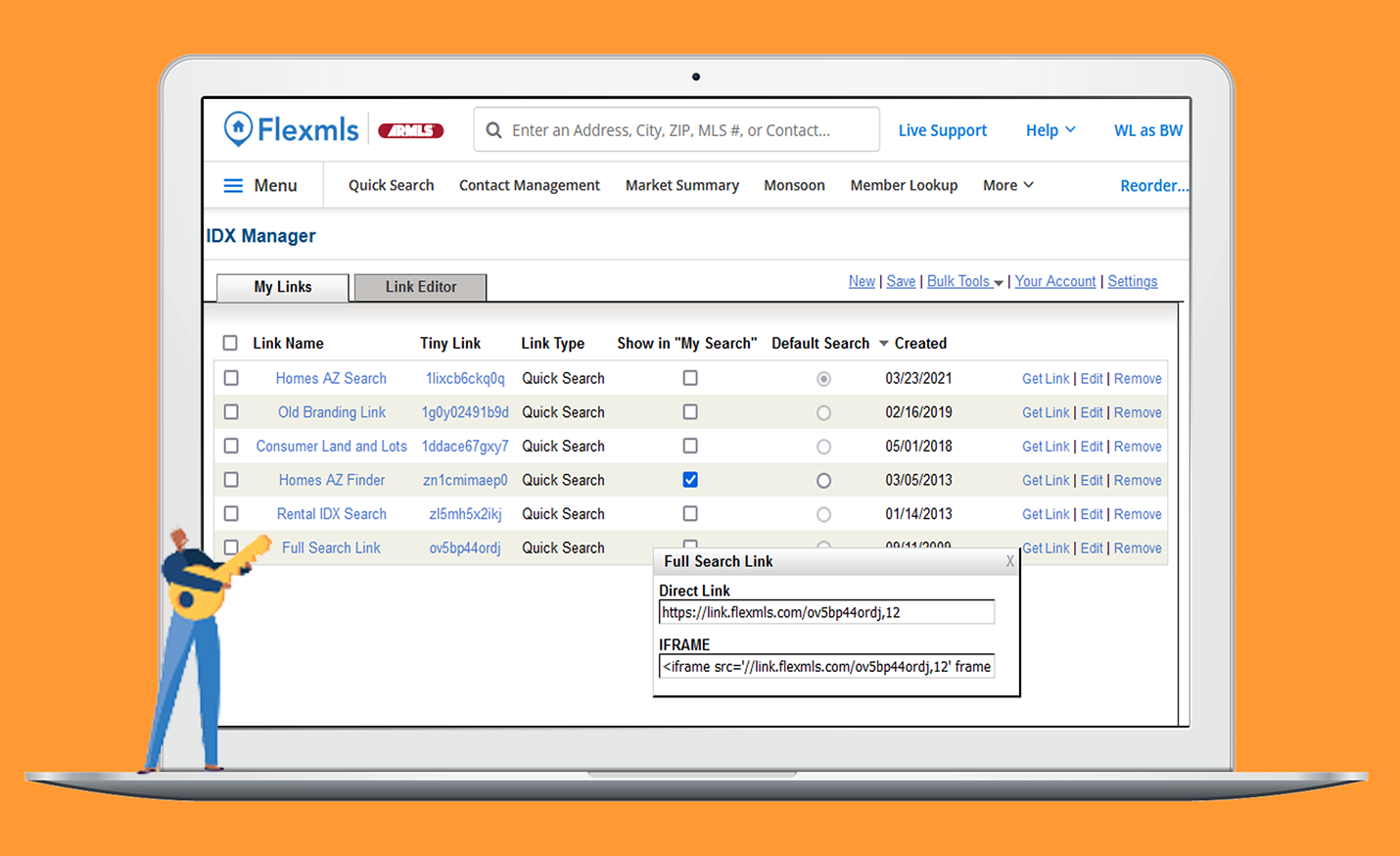The width and height of the screenshot is (1400, 856).
Task: Click Remove for Full Search Link
Action: (x=1138, y=547)
